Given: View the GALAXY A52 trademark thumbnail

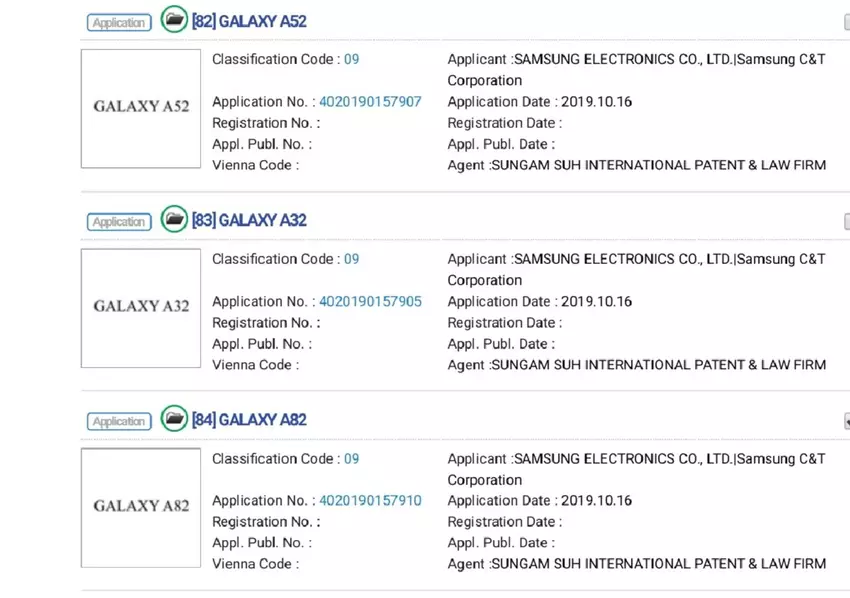Looking at the screenshot, I should (x=141, y=109).
